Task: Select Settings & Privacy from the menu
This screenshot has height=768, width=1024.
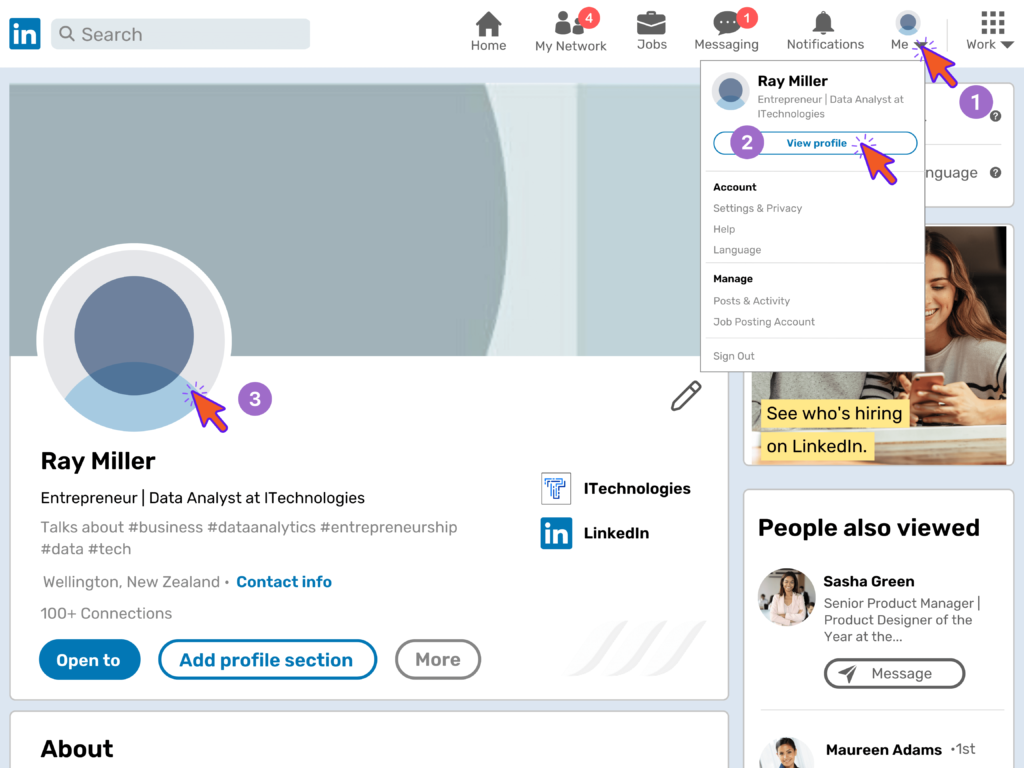Action: point(757,208)
